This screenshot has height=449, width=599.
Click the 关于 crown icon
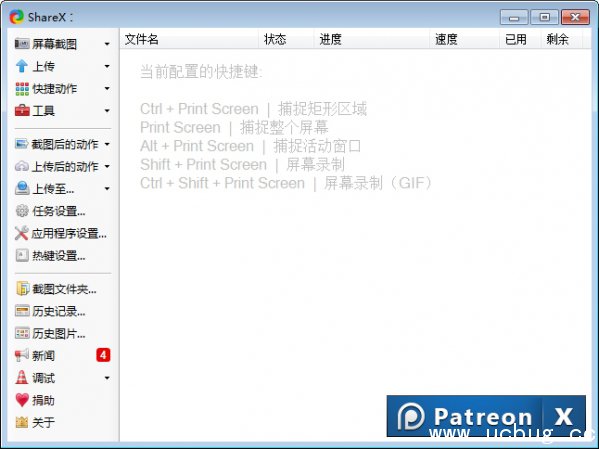[x=22, y=422]
